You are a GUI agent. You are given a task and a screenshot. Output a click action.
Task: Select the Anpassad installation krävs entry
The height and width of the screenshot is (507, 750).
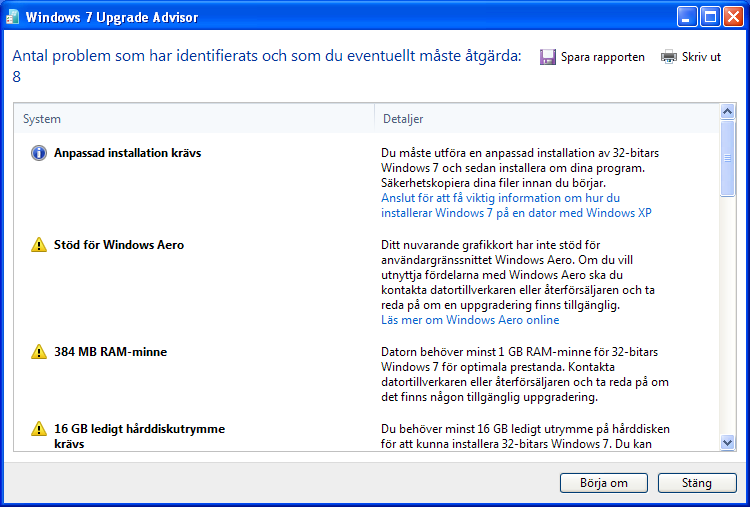click(x=127, y=153)
